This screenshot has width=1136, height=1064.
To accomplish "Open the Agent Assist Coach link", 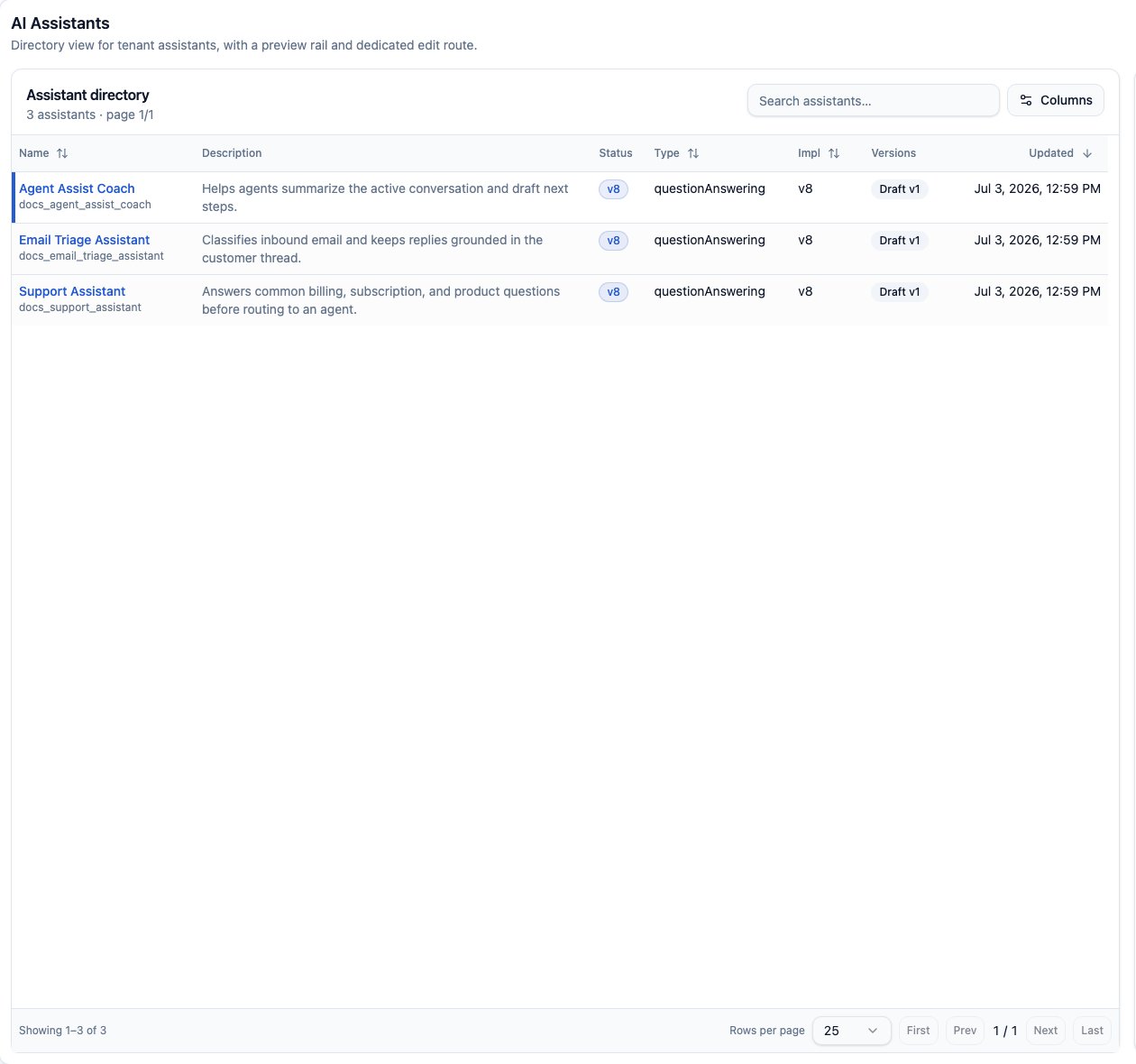I will point(77,188).
